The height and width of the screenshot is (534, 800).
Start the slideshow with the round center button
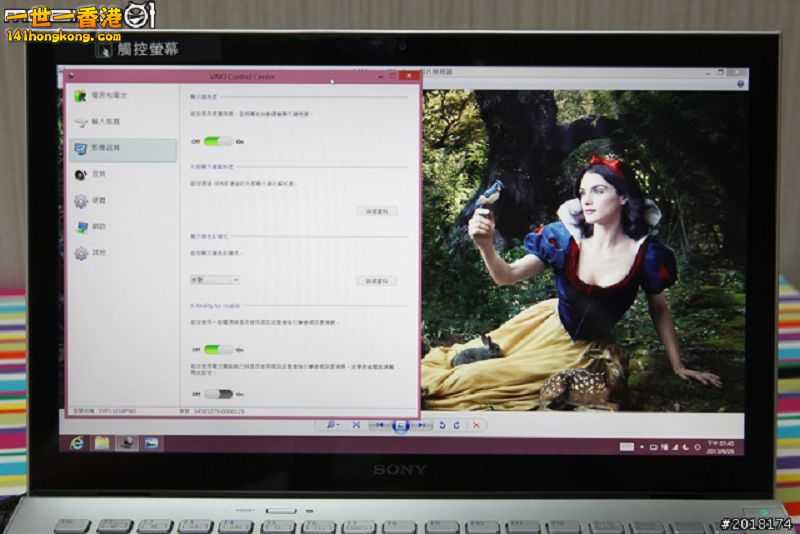(x=401, y=425)
